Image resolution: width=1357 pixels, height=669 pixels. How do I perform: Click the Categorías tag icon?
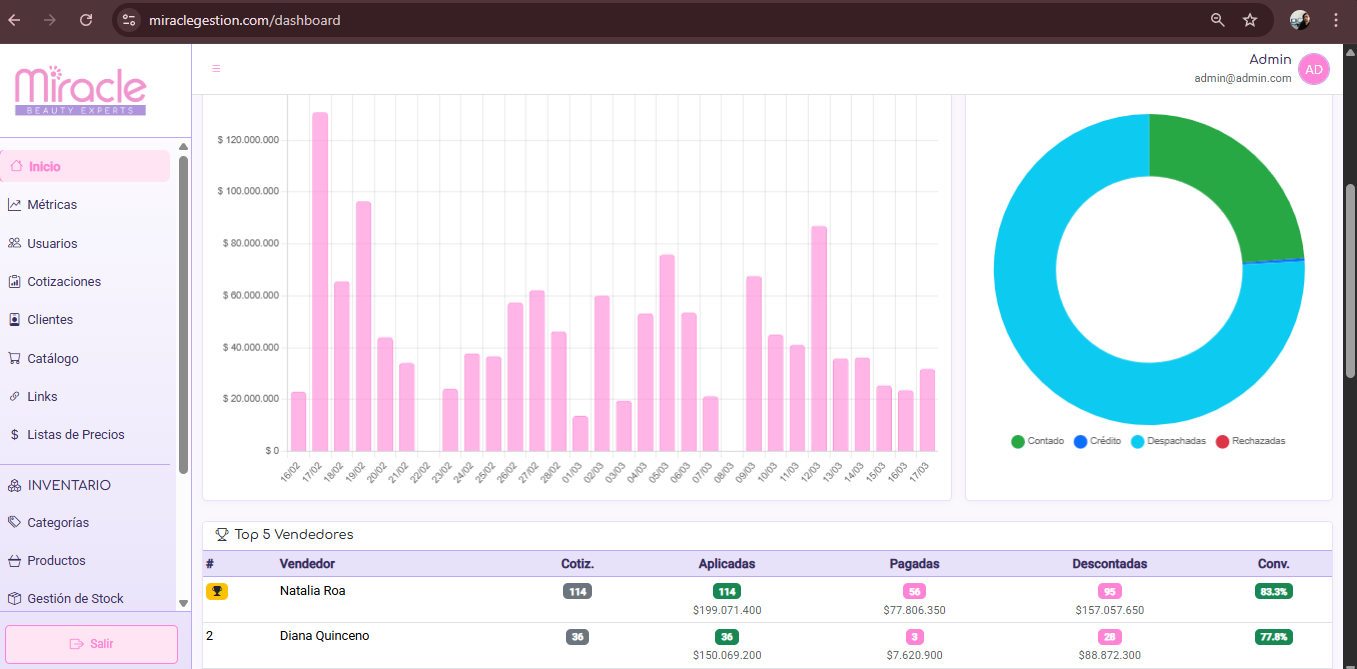coord(15,523)
